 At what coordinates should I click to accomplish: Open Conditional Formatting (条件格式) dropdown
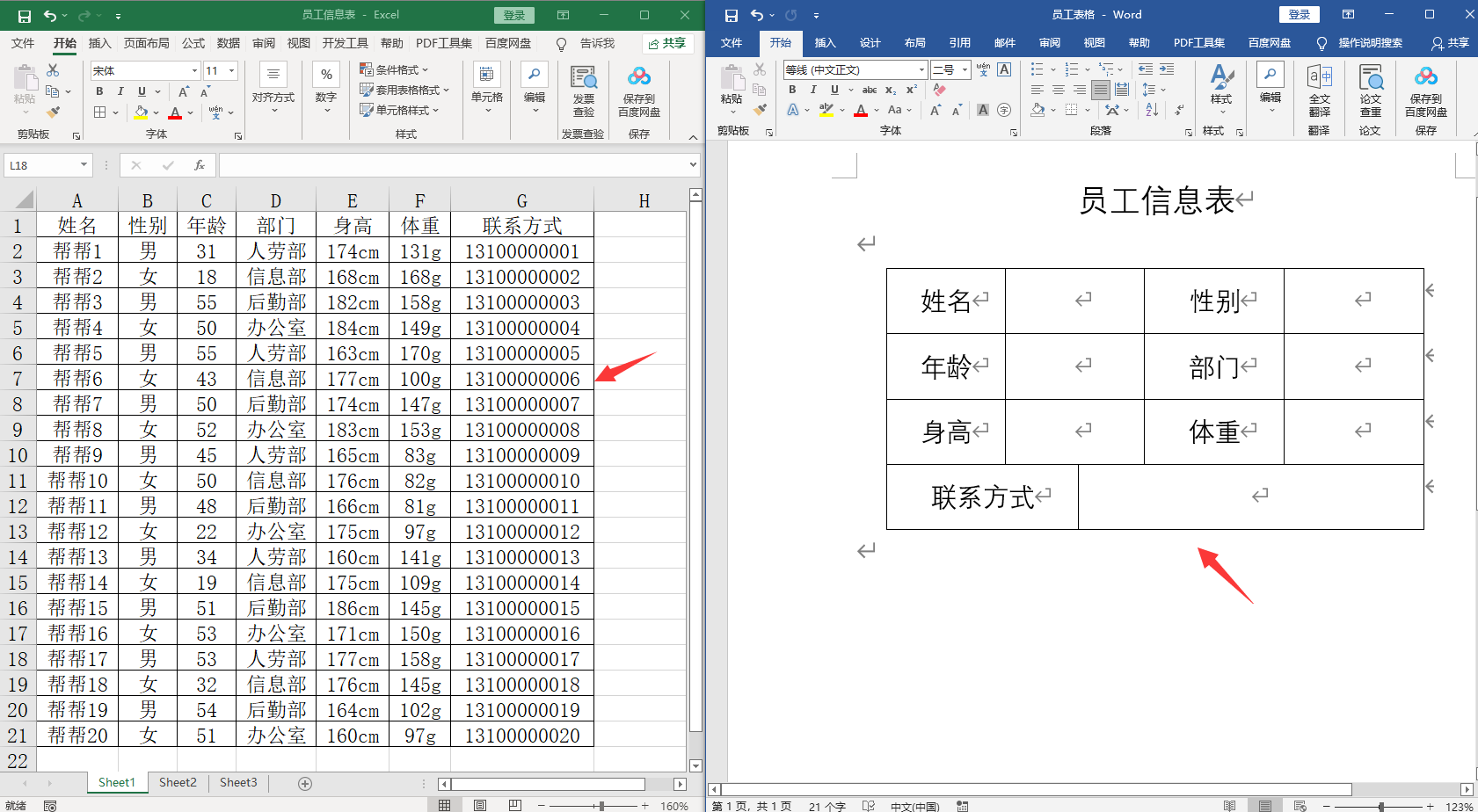pyautogui.click(x=394, y=69)
